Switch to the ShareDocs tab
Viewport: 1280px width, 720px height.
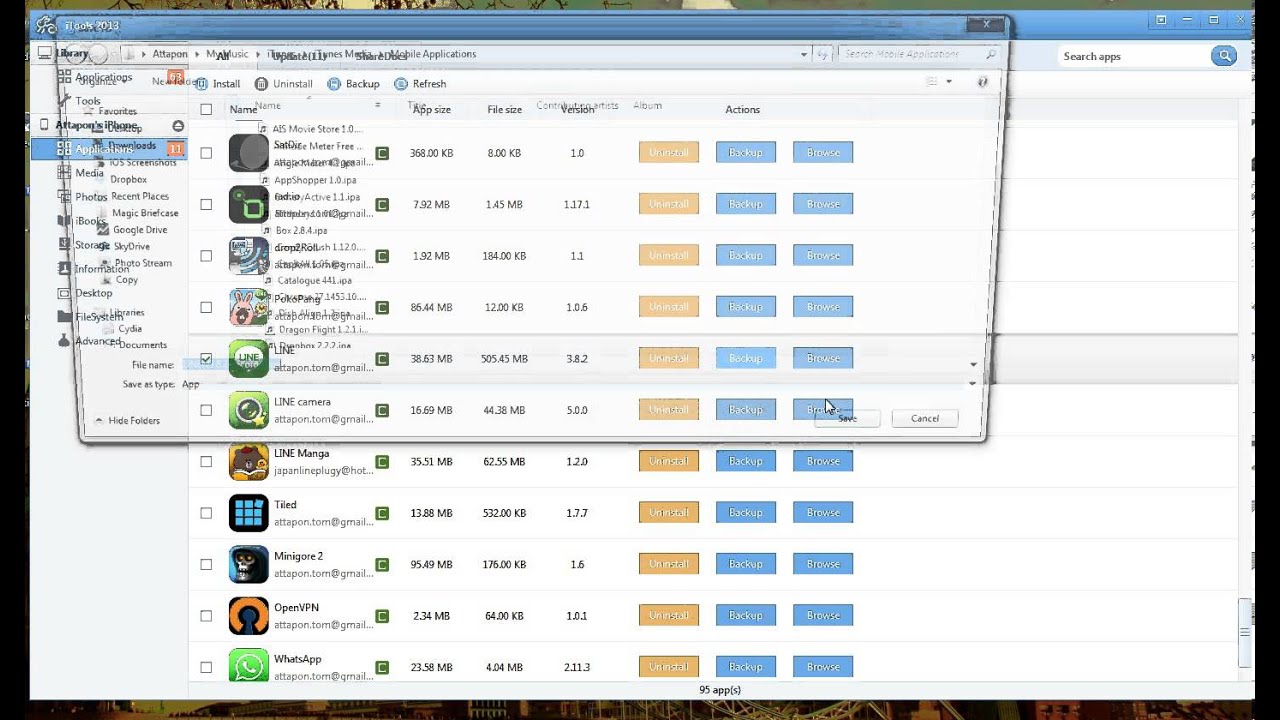tap(380, 56)
